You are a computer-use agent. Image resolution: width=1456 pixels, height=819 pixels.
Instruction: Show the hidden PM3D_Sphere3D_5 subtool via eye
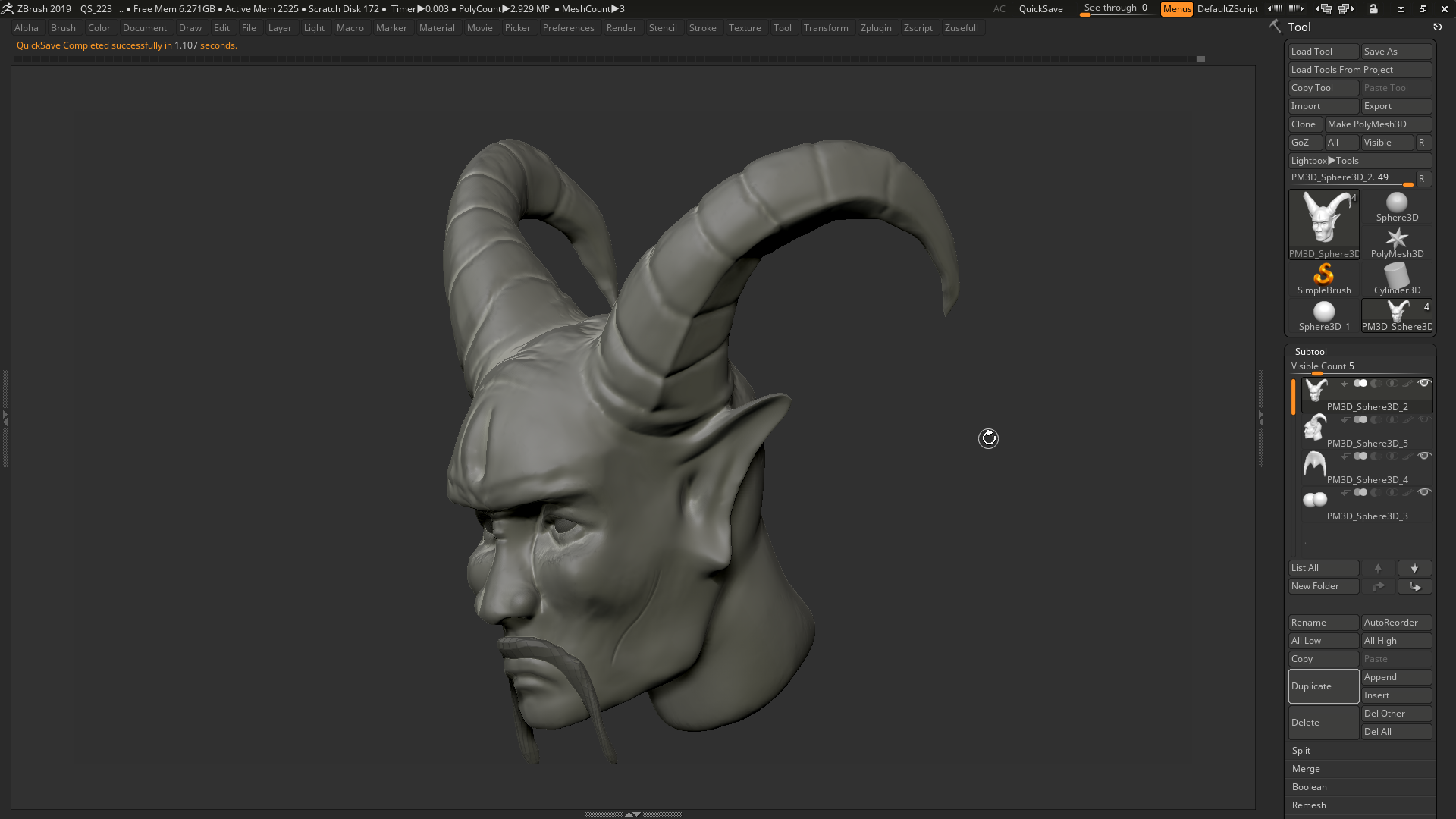pos(1424,420)
